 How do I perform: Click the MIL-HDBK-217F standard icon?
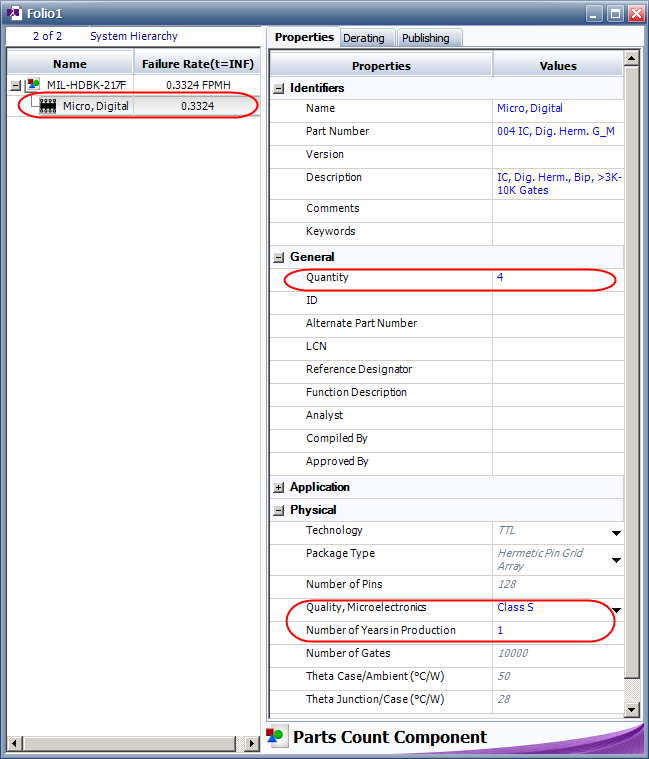(x=34, y=85)
